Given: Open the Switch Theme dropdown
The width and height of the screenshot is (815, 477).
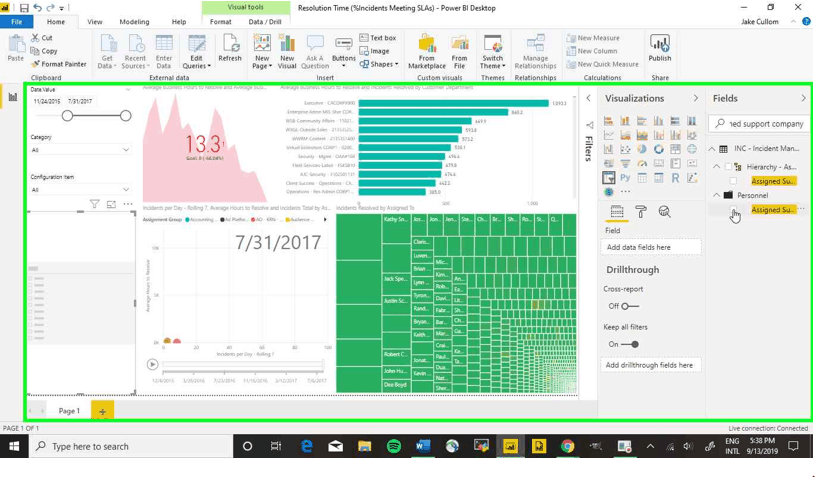Looking at the screenshot, I should point(492,52).
